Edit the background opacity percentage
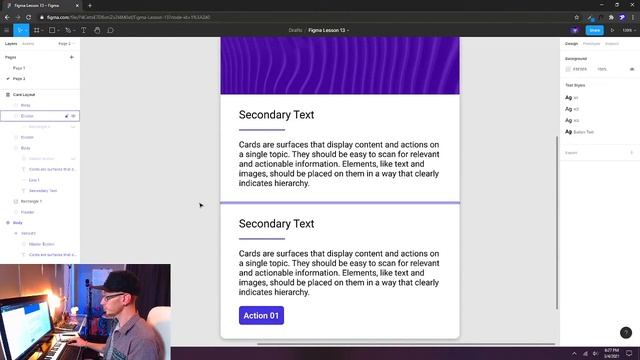The image size is (640, 360). 602,69
